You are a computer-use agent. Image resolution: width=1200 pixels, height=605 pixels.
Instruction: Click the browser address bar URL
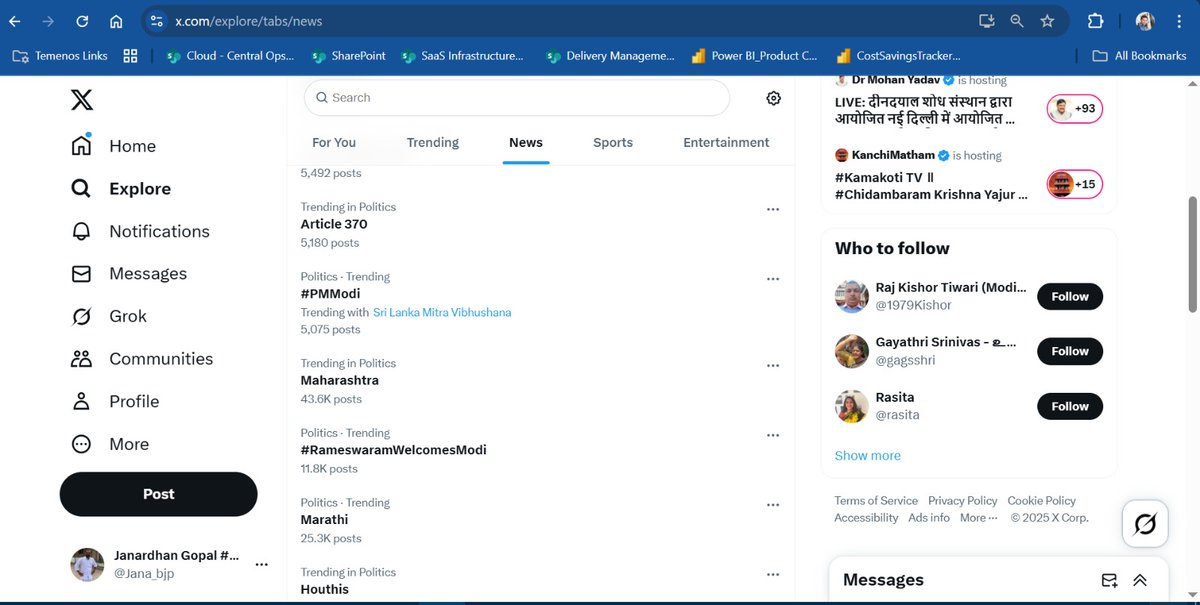point(249,21)
